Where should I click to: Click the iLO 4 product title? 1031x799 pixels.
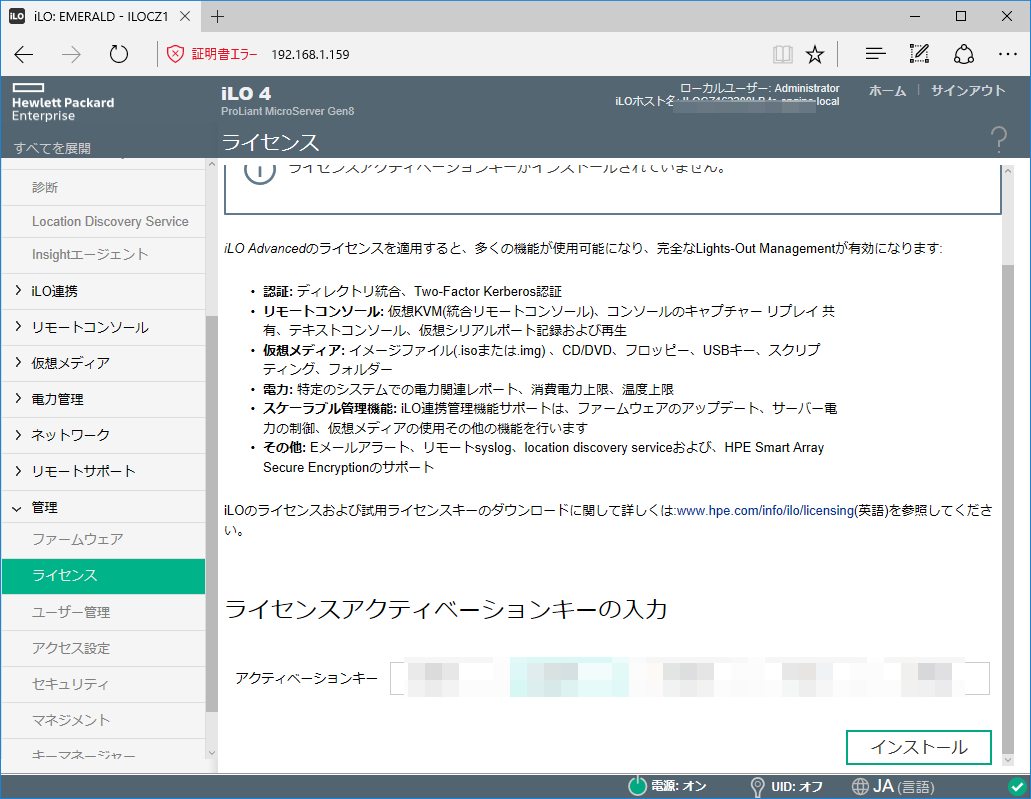point(246,93)
